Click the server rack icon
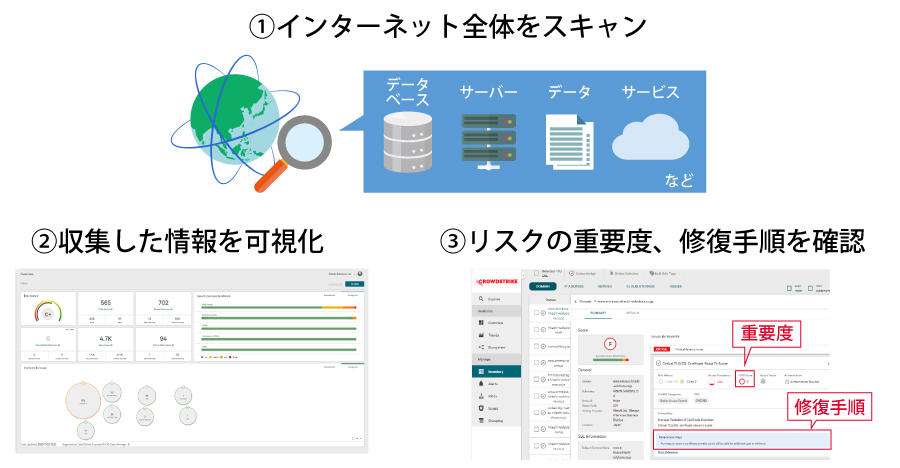This screenshot has width=900, height=468. point(487,139)
